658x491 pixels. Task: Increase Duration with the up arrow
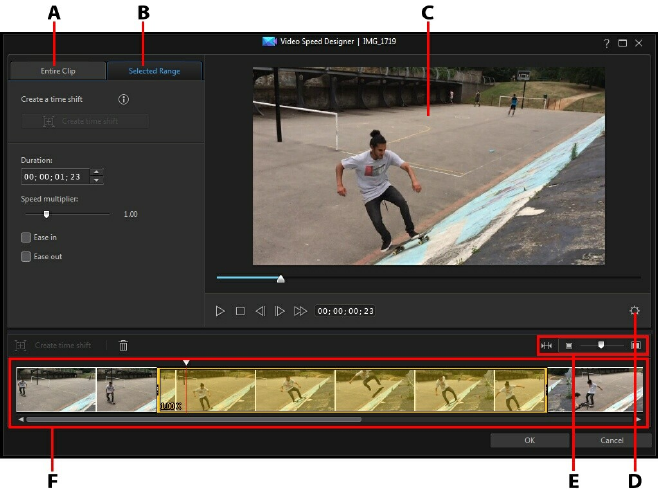[96, 172]
